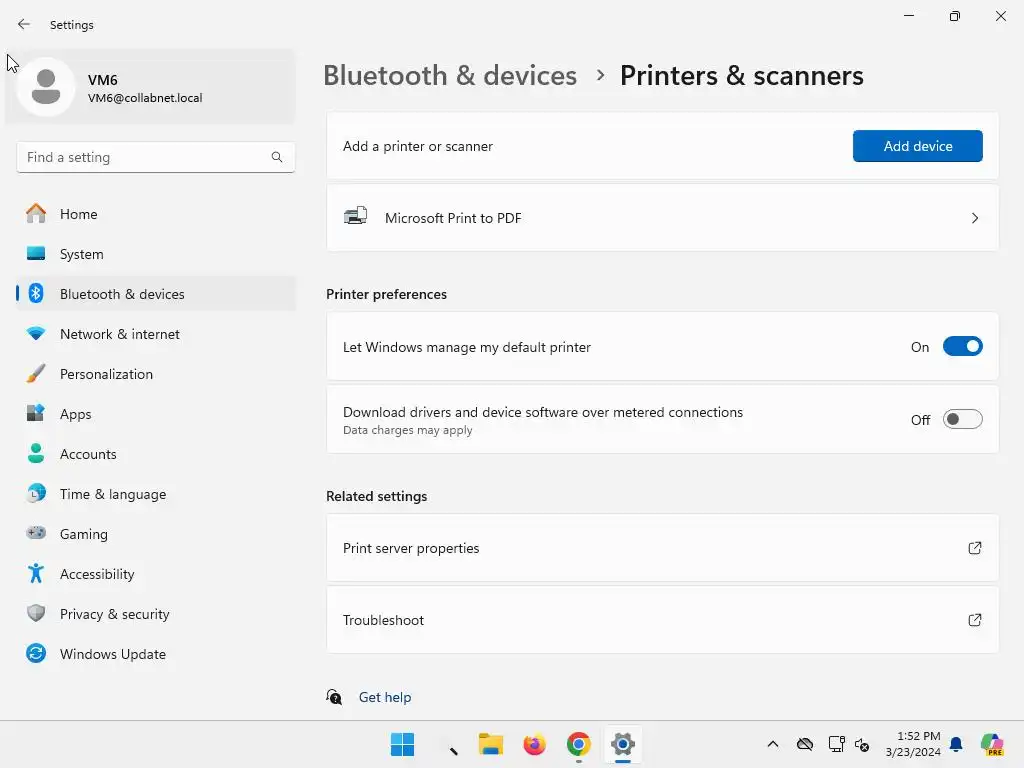The width and height of the screenshot is (1024, 768).
Task: Click the network display tray icon
Action: (836, 744)
